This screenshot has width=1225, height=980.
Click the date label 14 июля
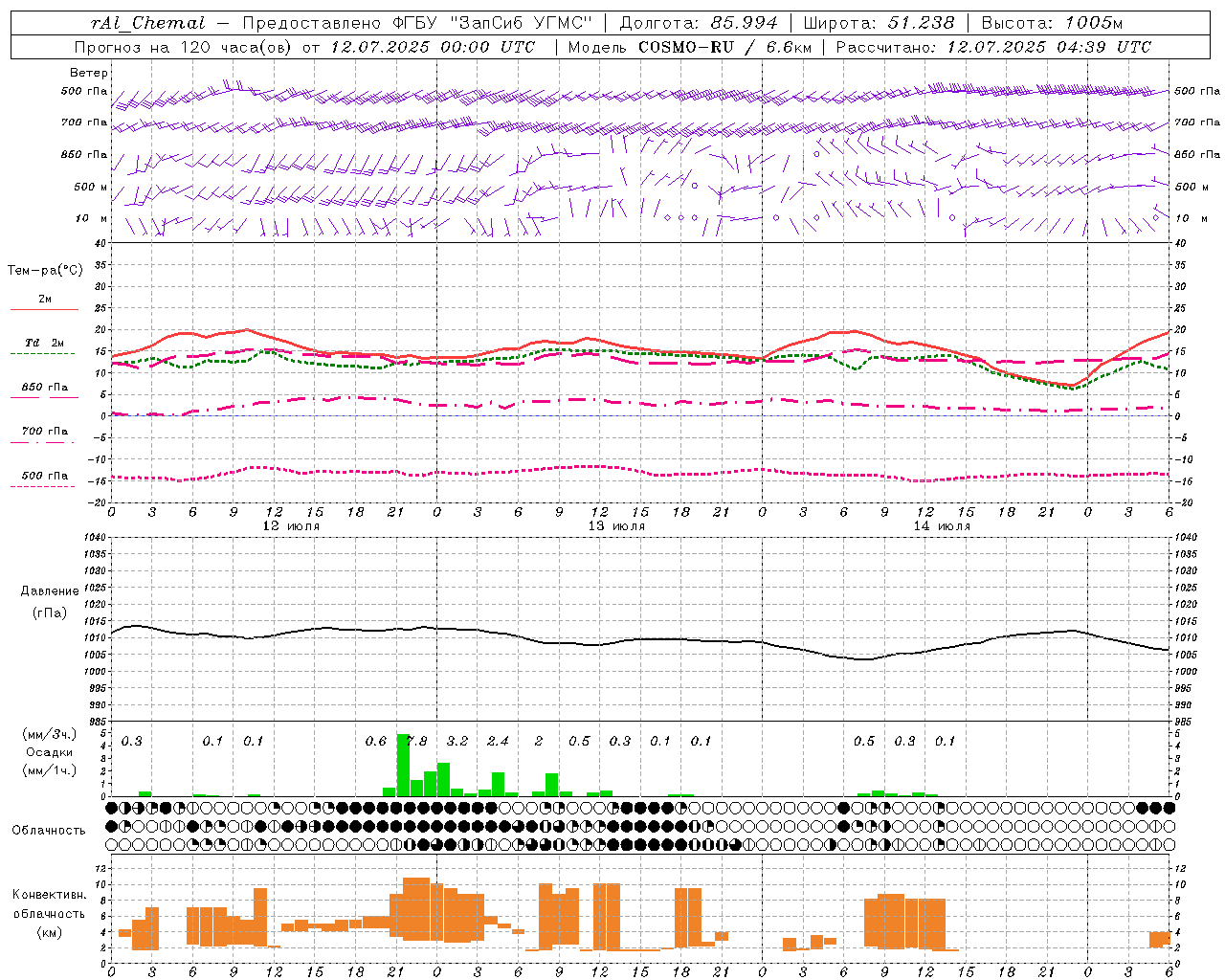(x=942, y=526)
